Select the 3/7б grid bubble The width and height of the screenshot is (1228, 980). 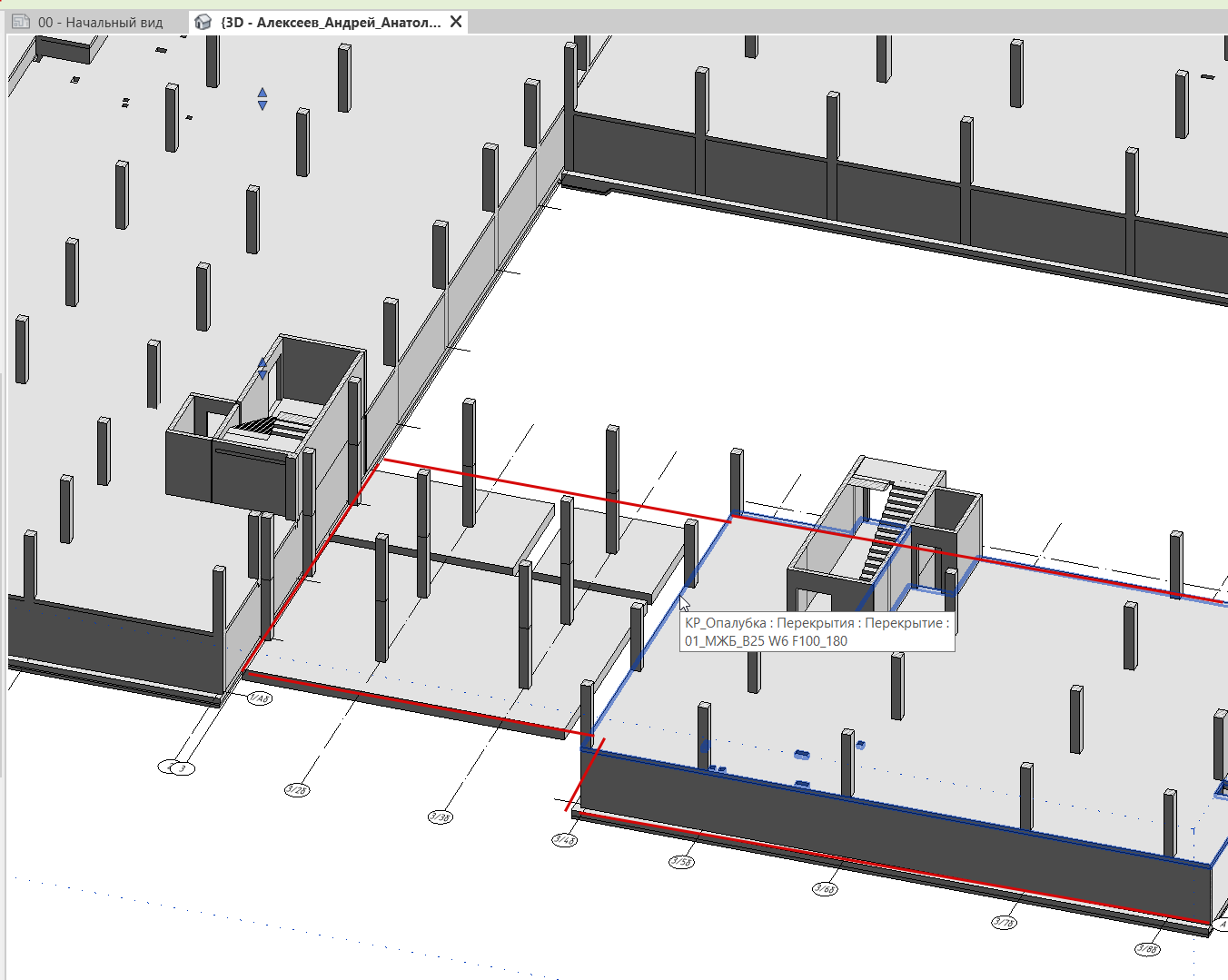[x=1004, y=922]
